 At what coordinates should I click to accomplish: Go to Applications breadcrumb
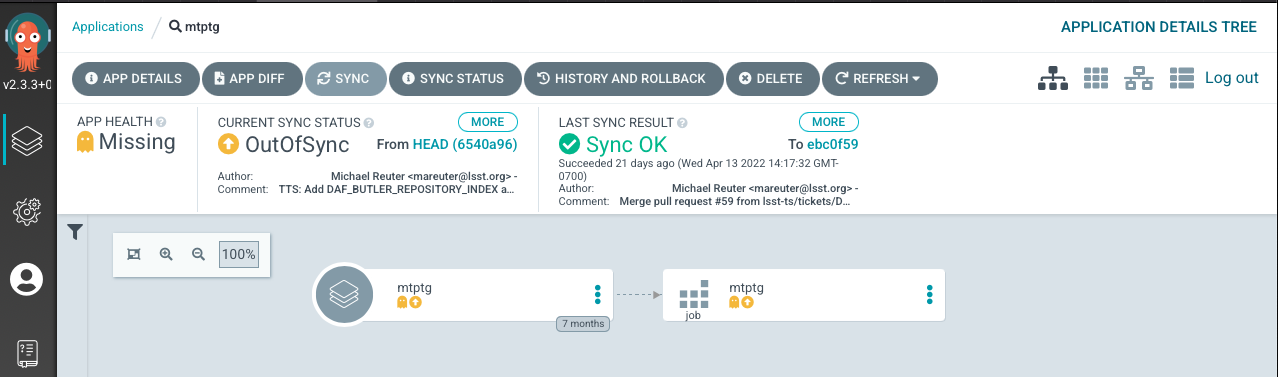coord(108,27)
